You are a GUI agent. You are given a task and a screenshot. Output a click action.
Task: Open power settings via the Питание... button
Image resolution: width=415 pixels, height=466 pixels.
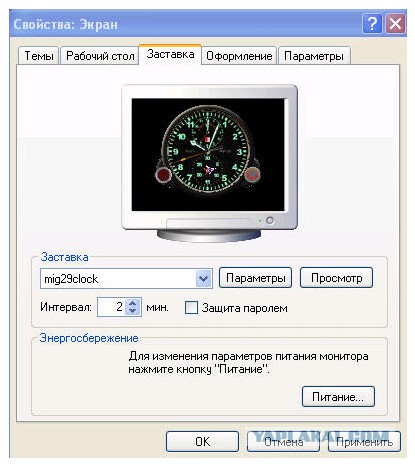(338, 397)
